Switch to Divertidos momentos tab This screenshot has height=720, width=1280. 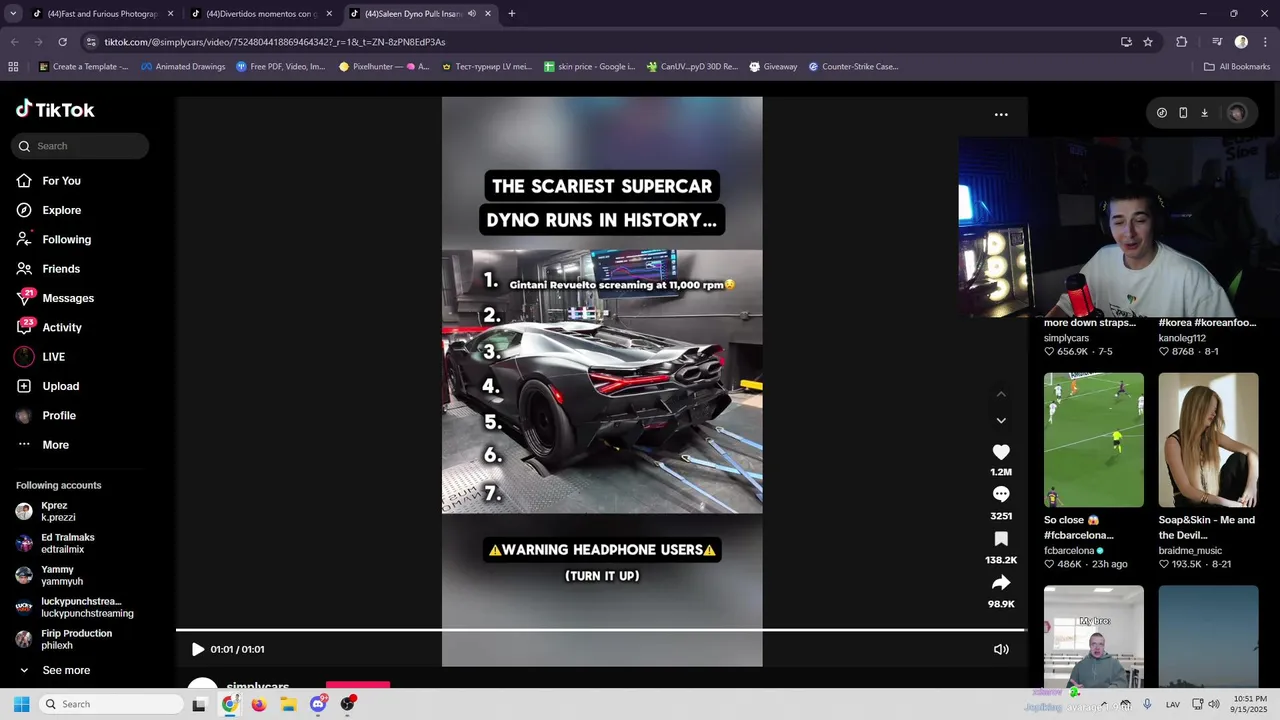point(262,14)
